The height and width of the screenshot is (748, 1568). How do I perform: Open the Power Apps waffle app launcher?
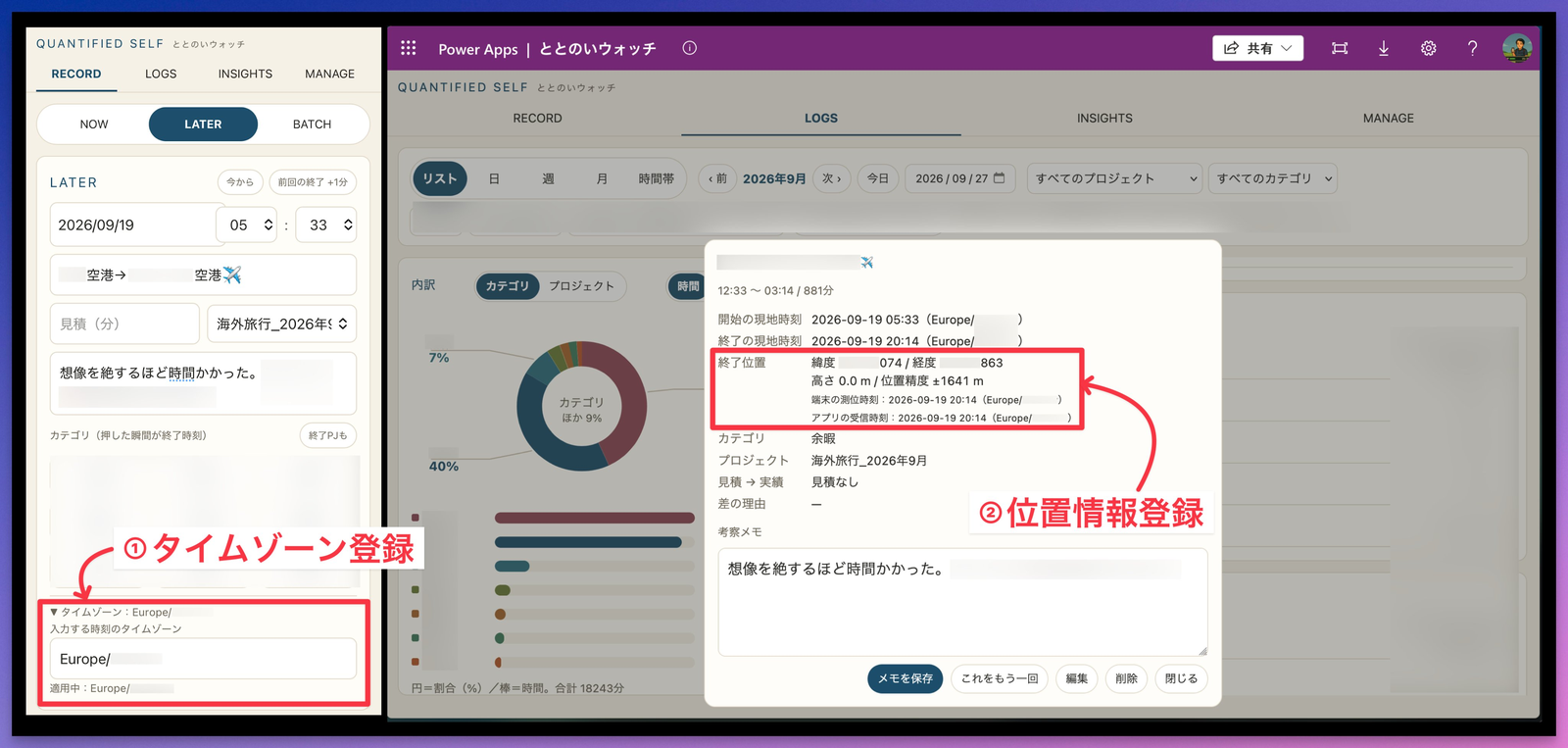(409, 48)
